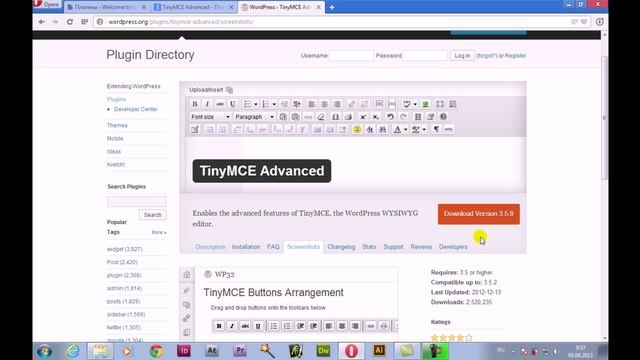Open Chrome from the Windows taskbar

coord(156,351)
